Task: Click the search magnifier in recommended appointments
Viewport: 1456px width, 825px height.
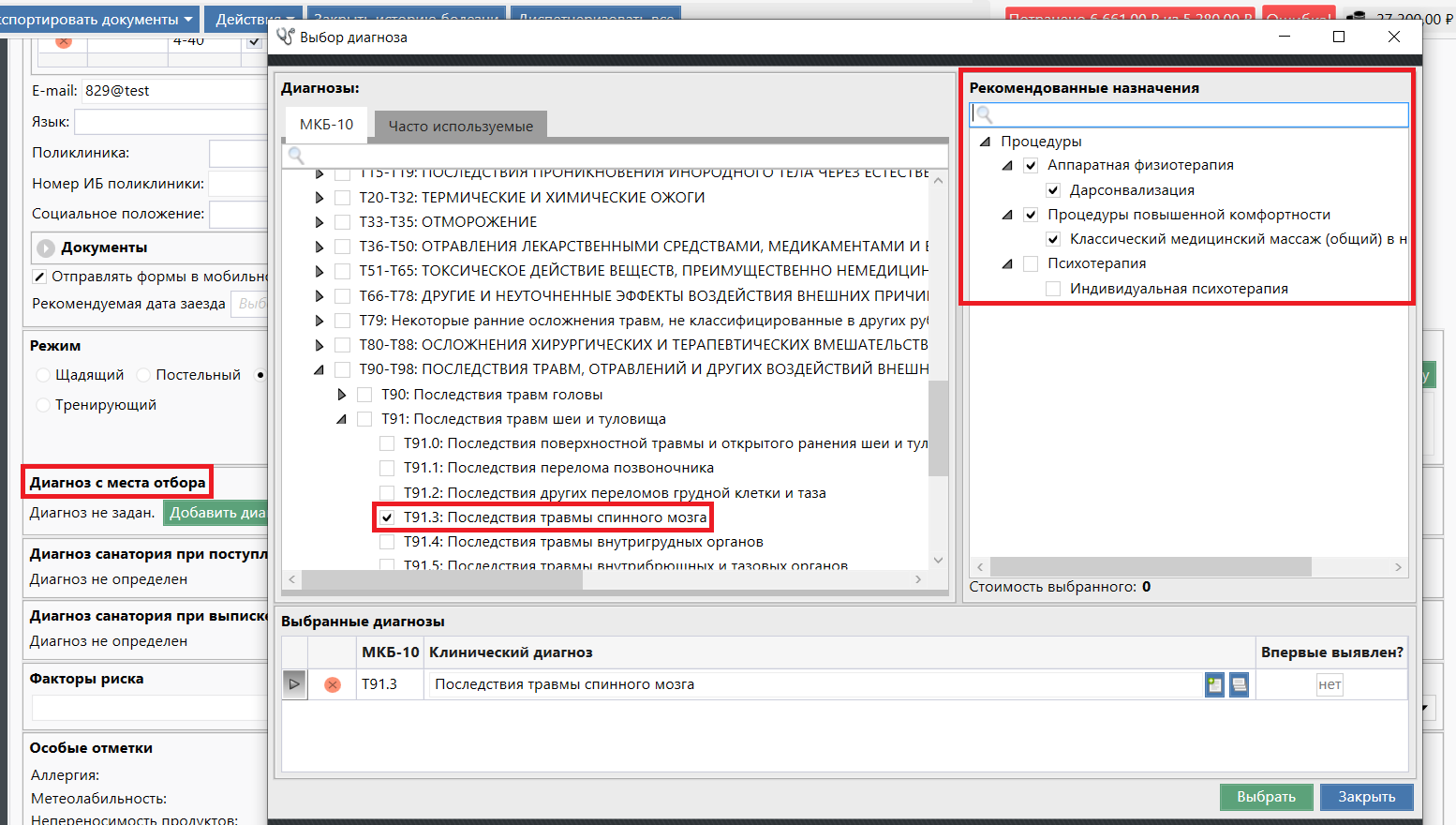Action: [984, 114]
